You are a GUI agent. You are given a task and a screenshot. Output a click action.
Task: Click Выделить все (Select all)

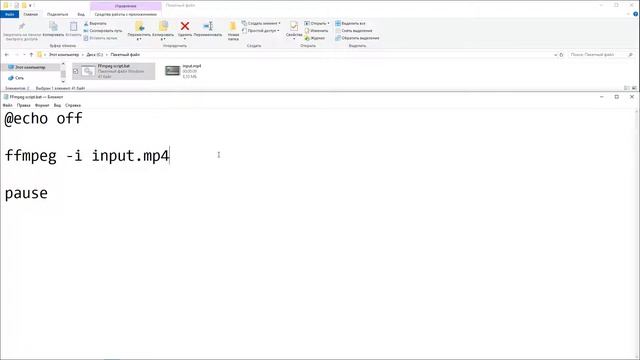350,24
